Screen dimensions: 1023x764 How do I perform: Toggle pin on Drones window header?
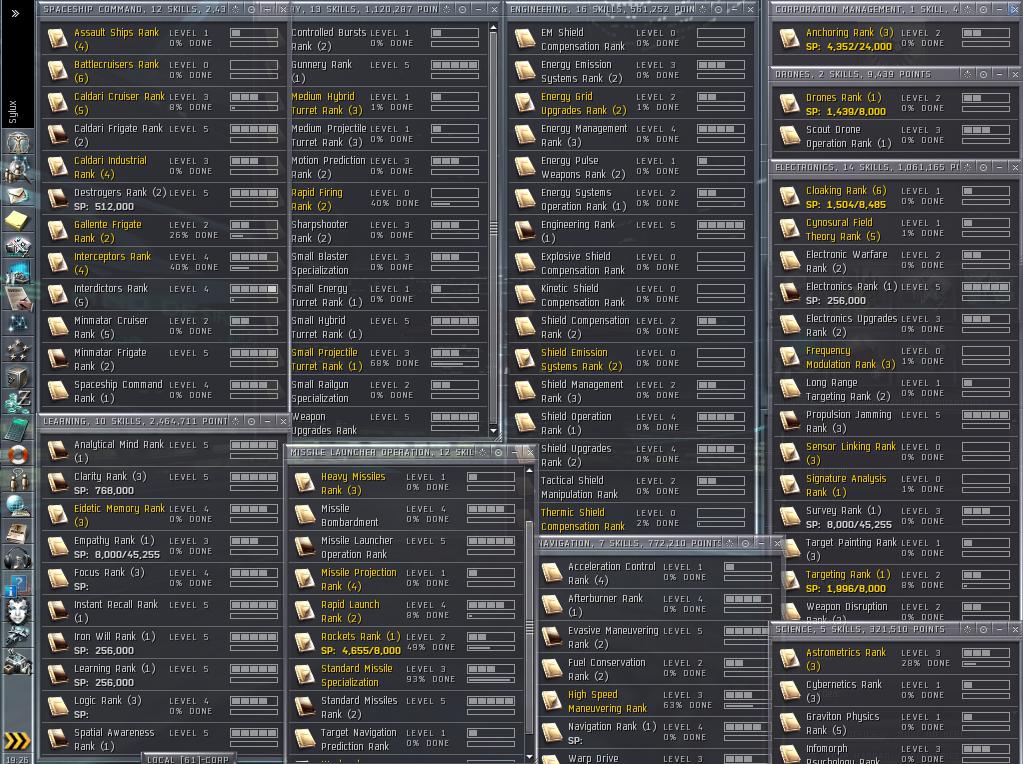(x=983, y=74)
